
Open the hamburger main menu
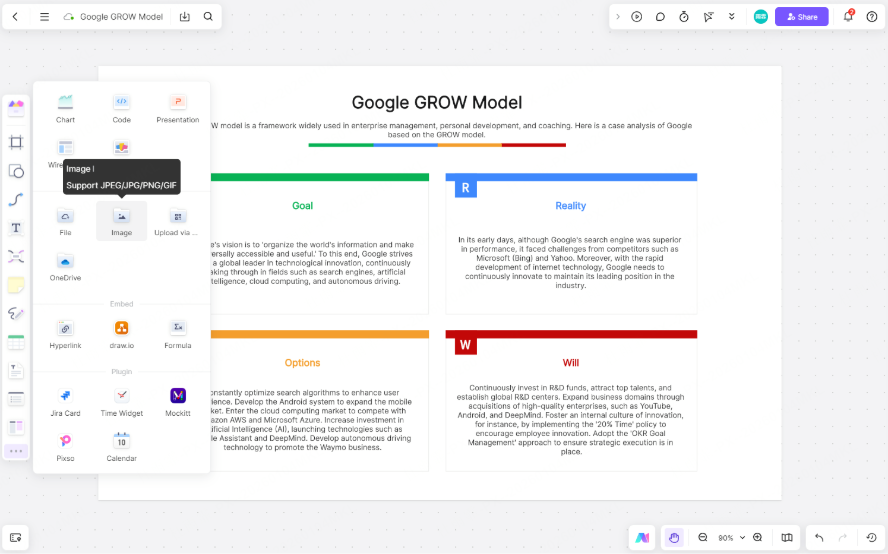pos(44,17)
